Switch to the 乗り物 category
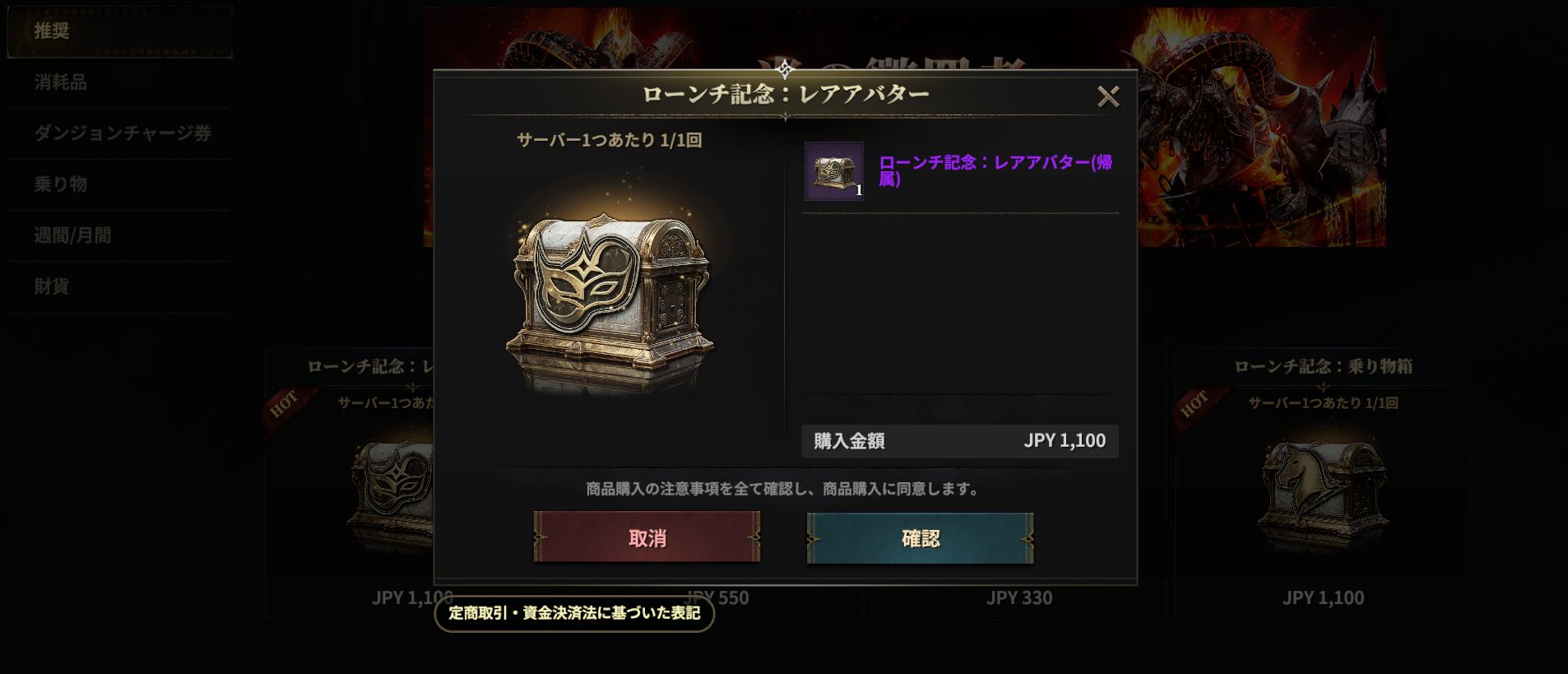 [120, 184]
